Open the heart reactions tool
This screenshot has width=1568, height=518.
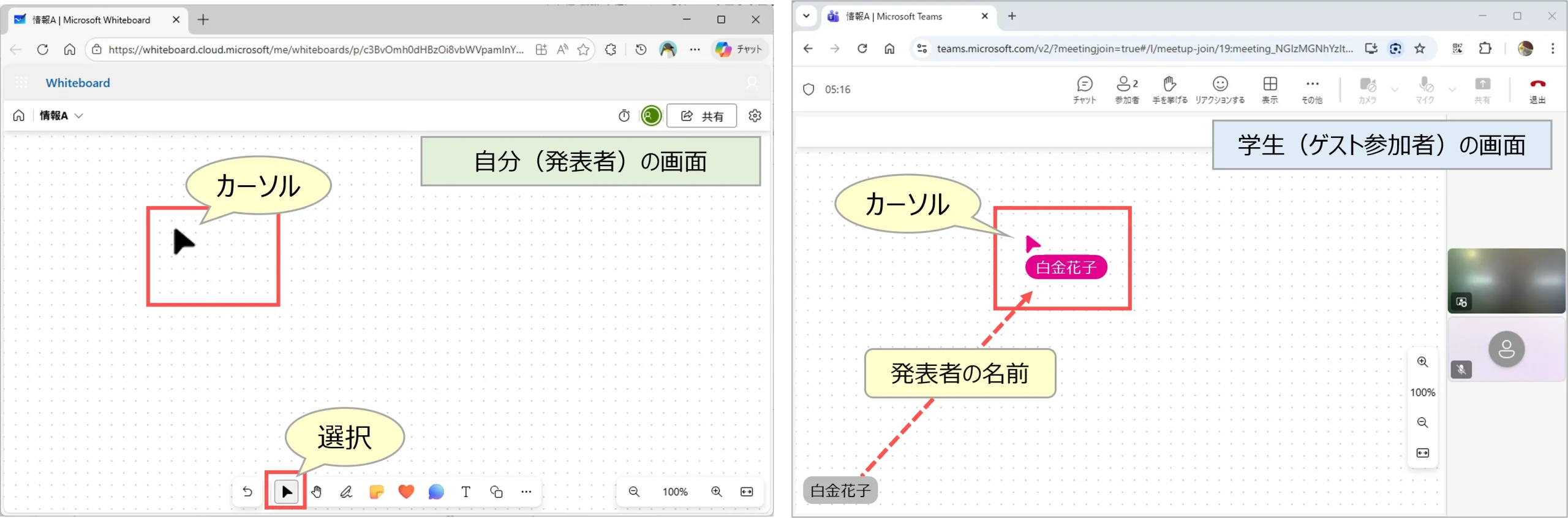406,492
